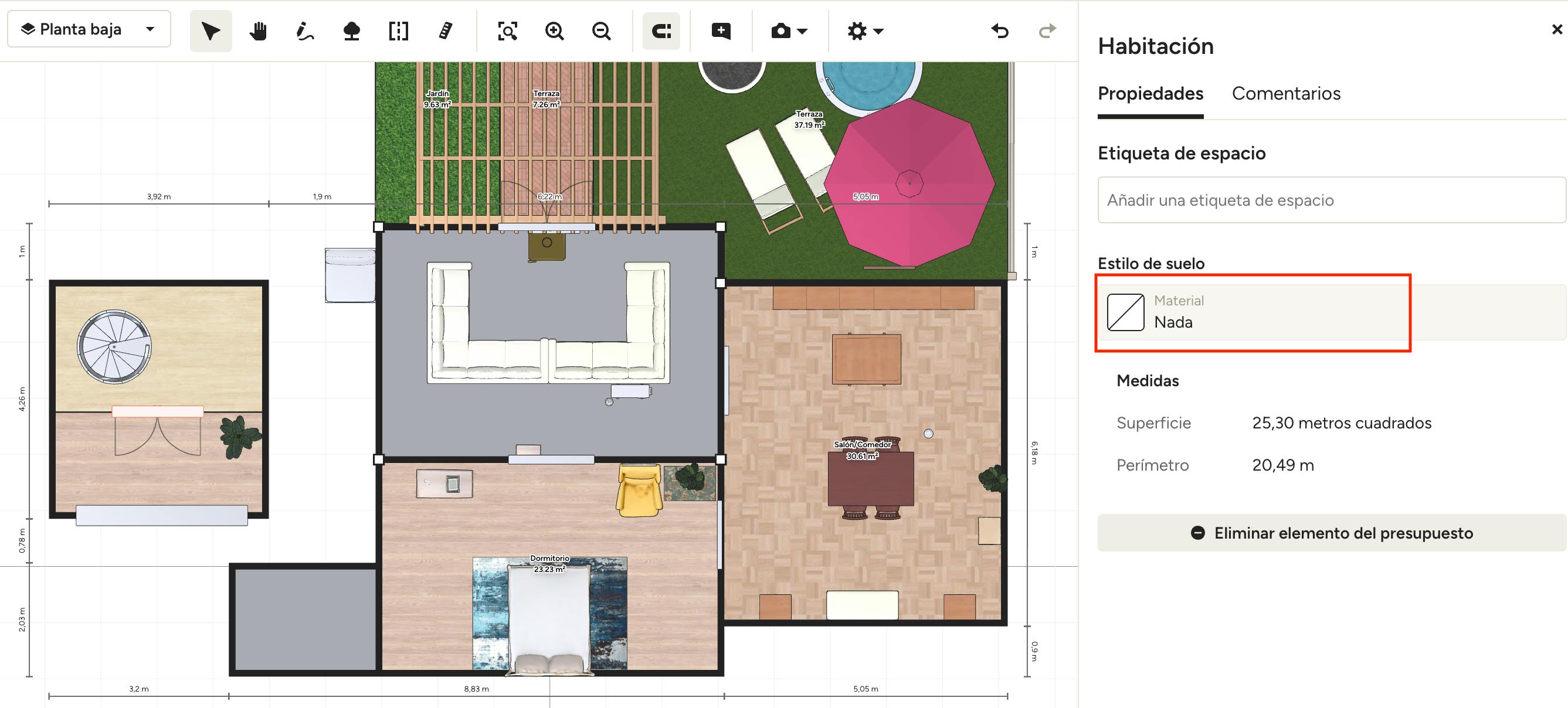1568x708 pixels.
Task: Click the tree landscaping tool icon
Action: tap(351, 31)
